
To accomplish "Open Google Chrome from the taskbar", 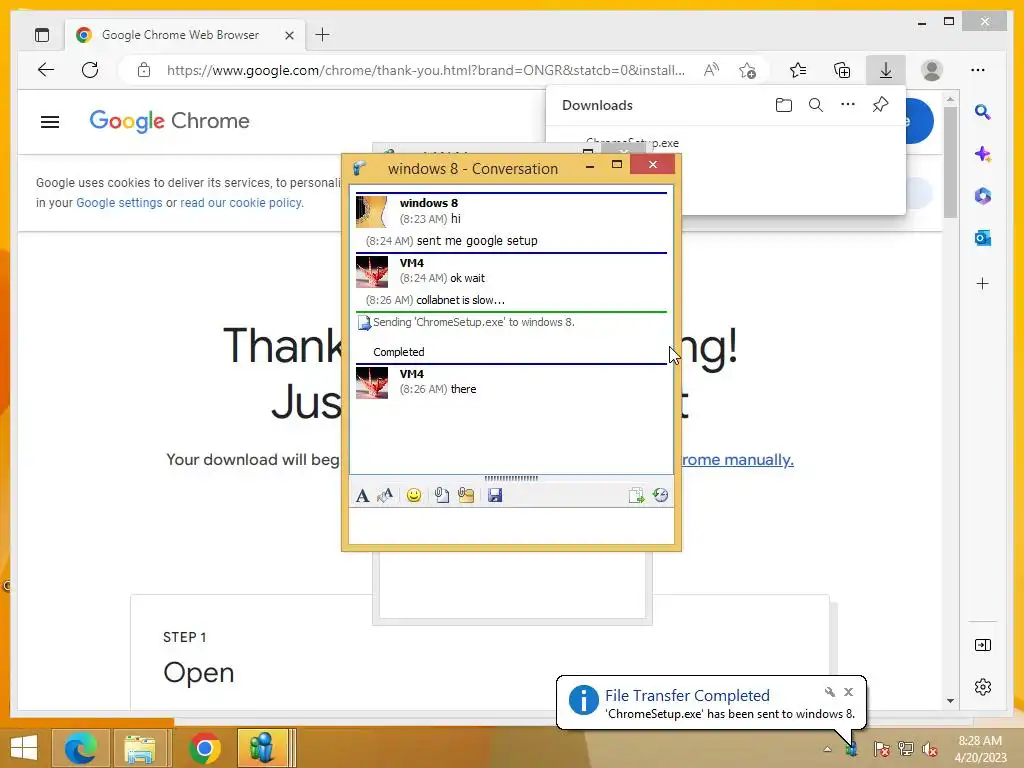I will pos(204,748).
